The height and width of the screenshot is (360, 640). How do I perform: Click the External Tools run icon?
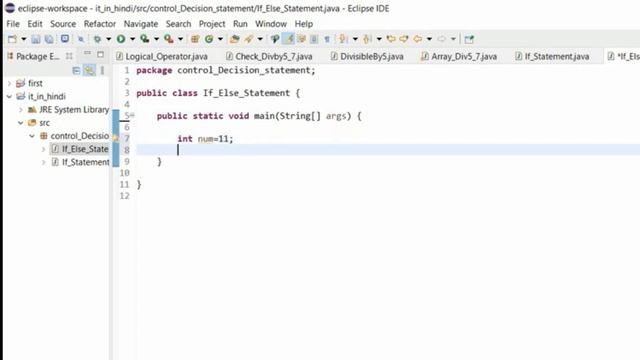169,39
